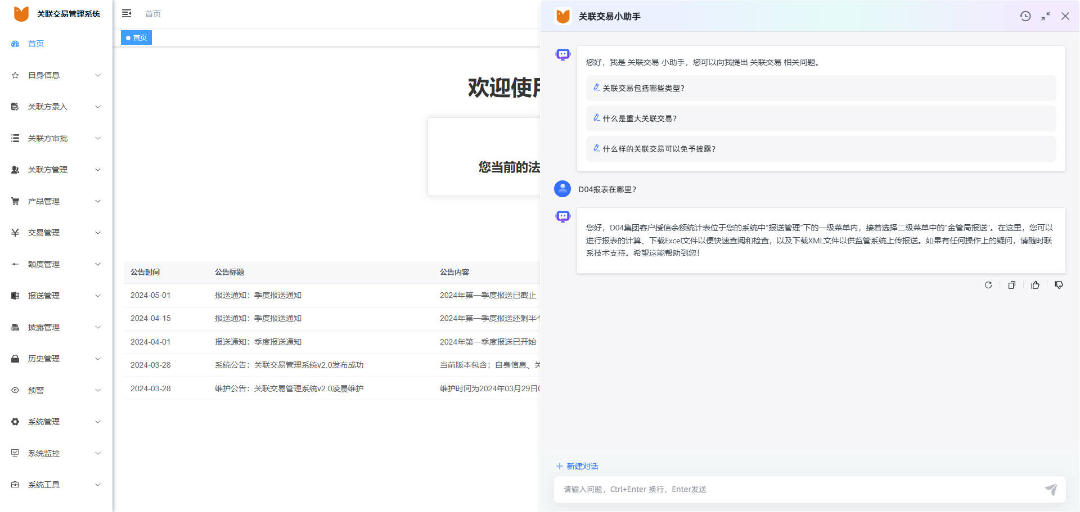Give the answer a thumbs down
1080x512 pixels.
(x=1059, y=285)
